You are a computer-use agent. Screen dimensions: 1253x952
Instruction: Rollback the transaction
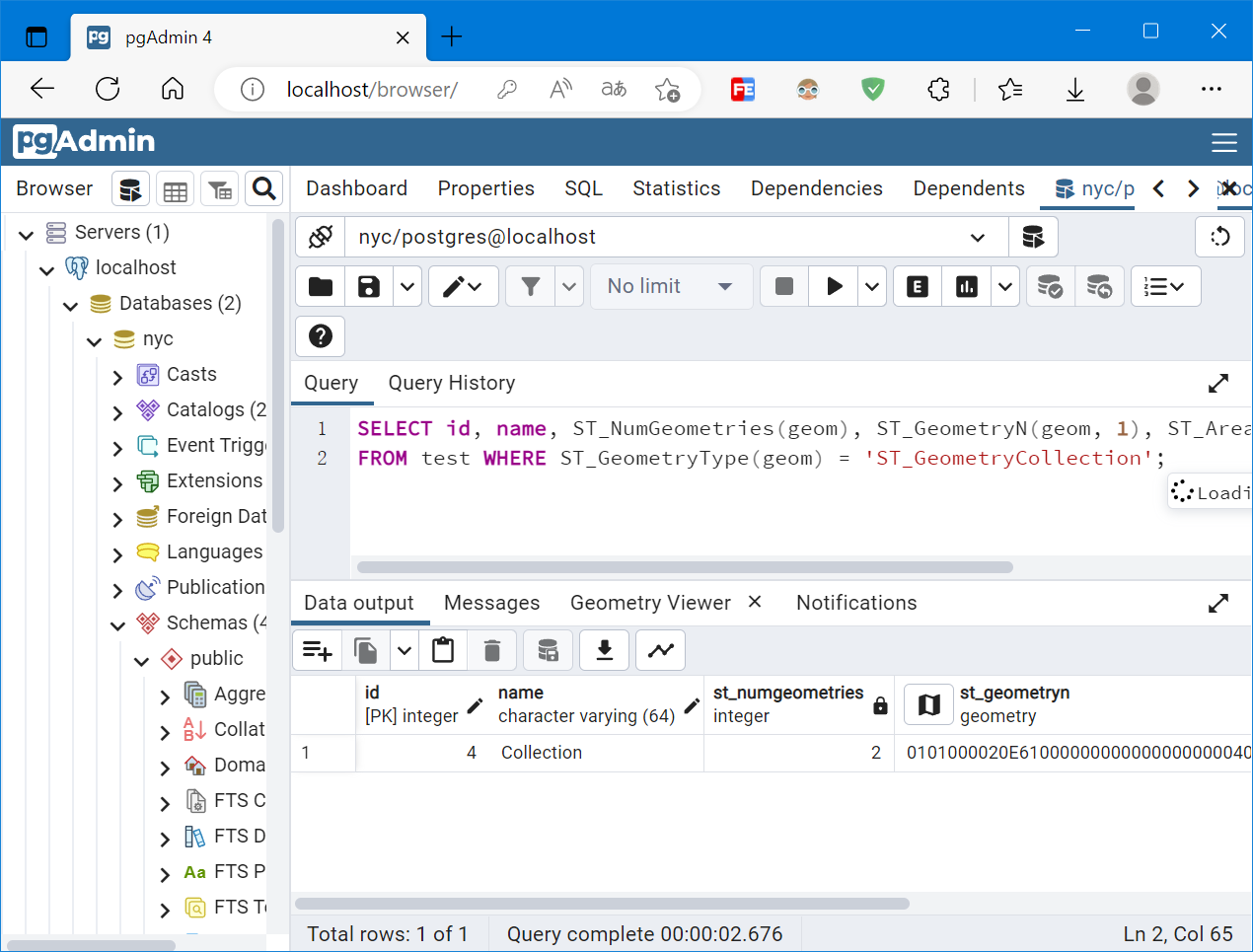(x=1099, y=287)
